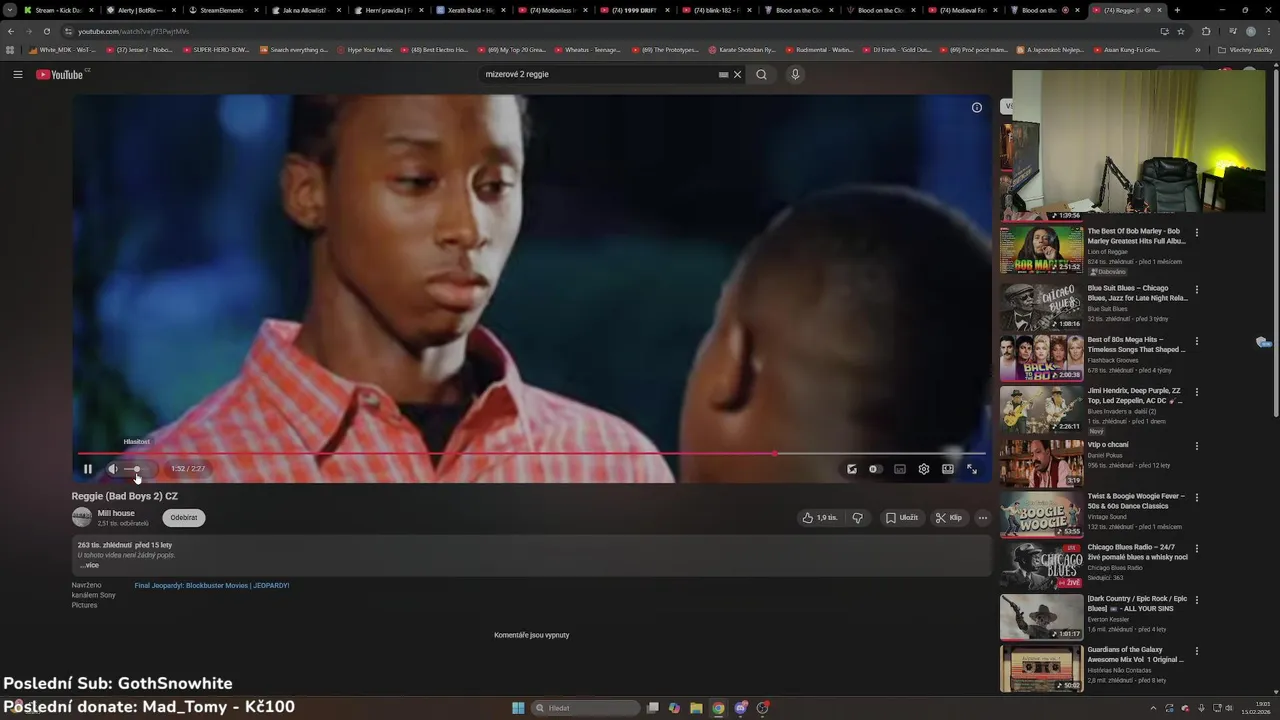The height and width of the screenshot is (720, 1280).
Task: Open 'Jimi Hendrix, Deep Purple, ZZ Top' video
Action: click(1137, 396)
